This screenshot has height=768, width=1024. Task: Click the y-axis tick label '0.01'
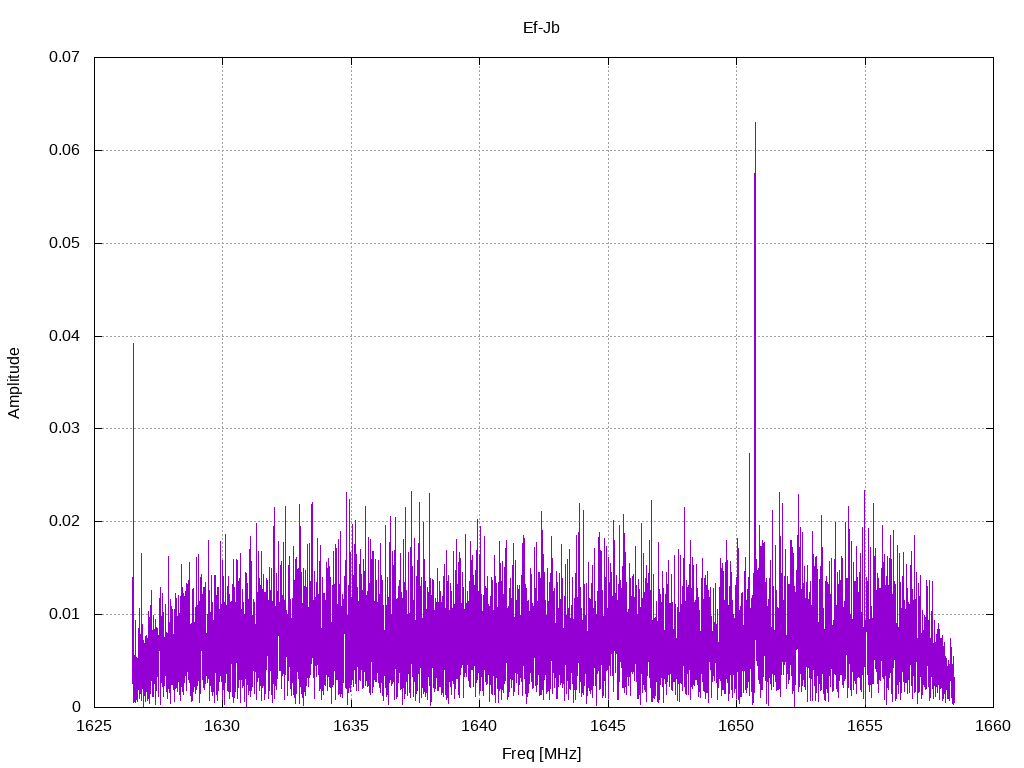point(64,615)
